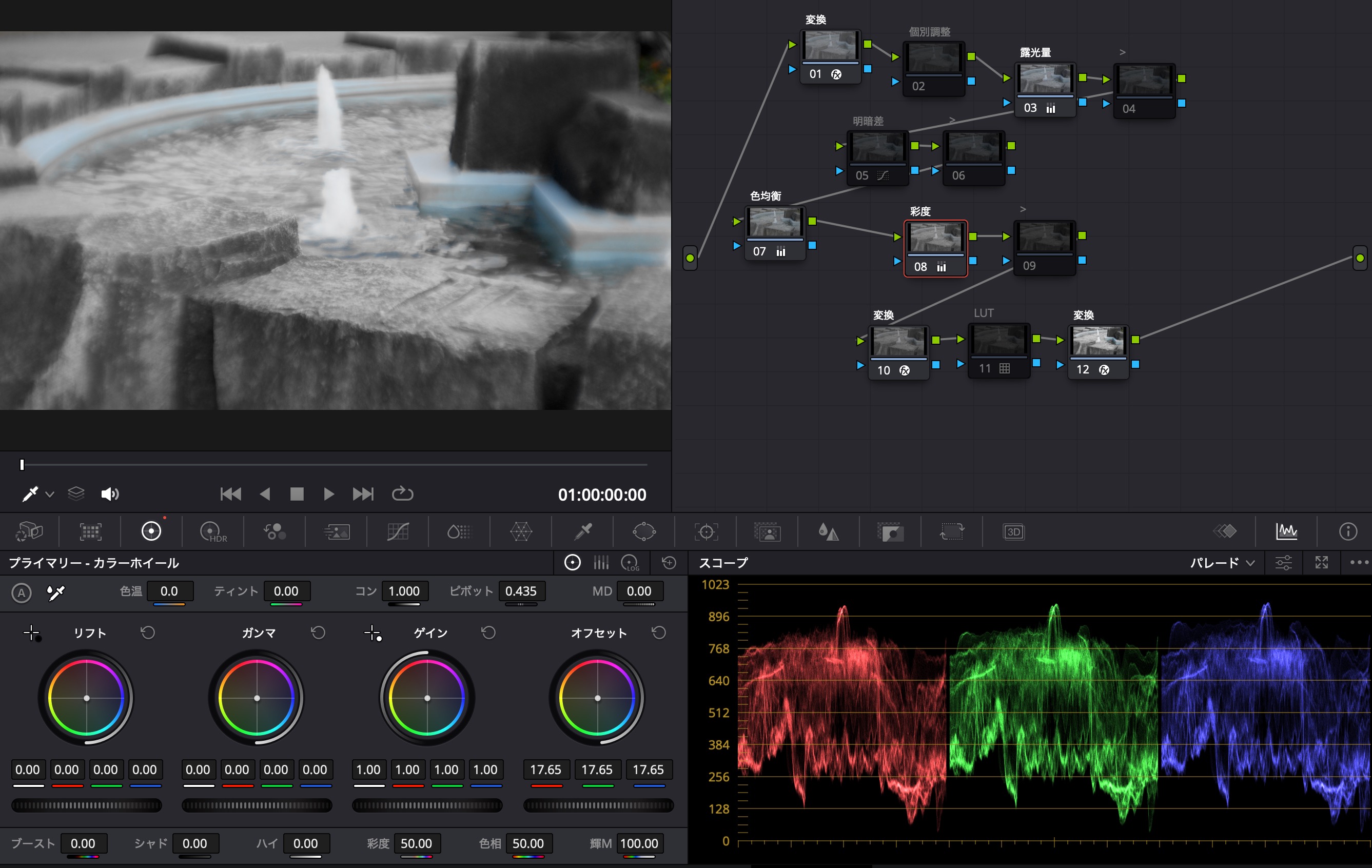The height and width of the screenshot is (868, 1372).
Task: Mute the viewer audio speaker
Action: pyautogui.click(x=109, y=494)
